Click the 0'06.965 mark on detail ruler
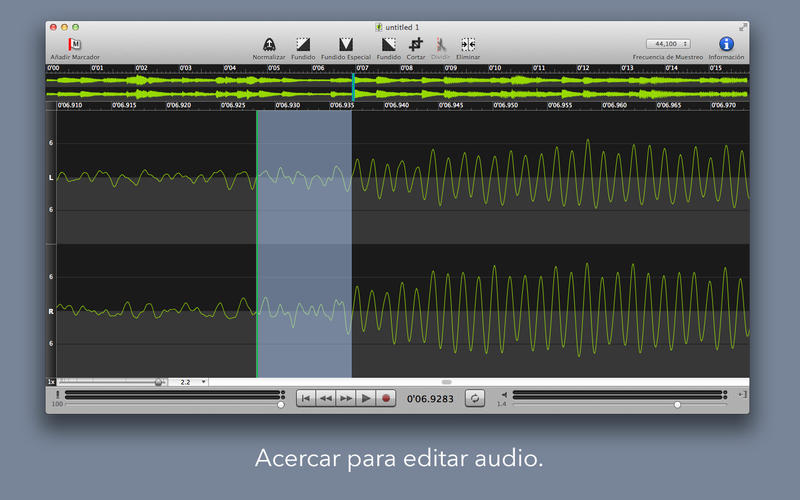The width and height of the screenshot is (800, 500). [x=668, y=105]
